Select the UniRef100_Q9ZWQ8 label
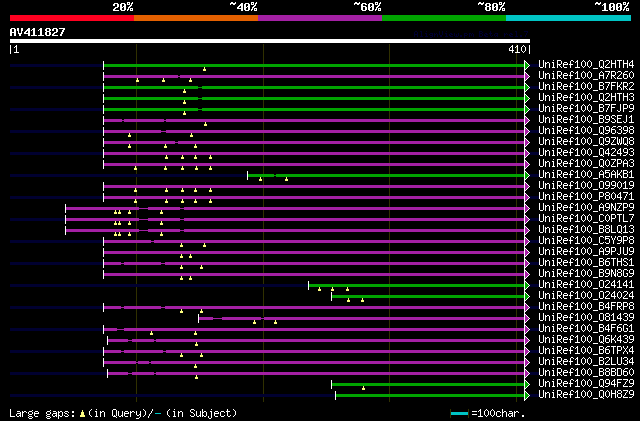Screen dimensions: 640x421 tap(586, 141)
